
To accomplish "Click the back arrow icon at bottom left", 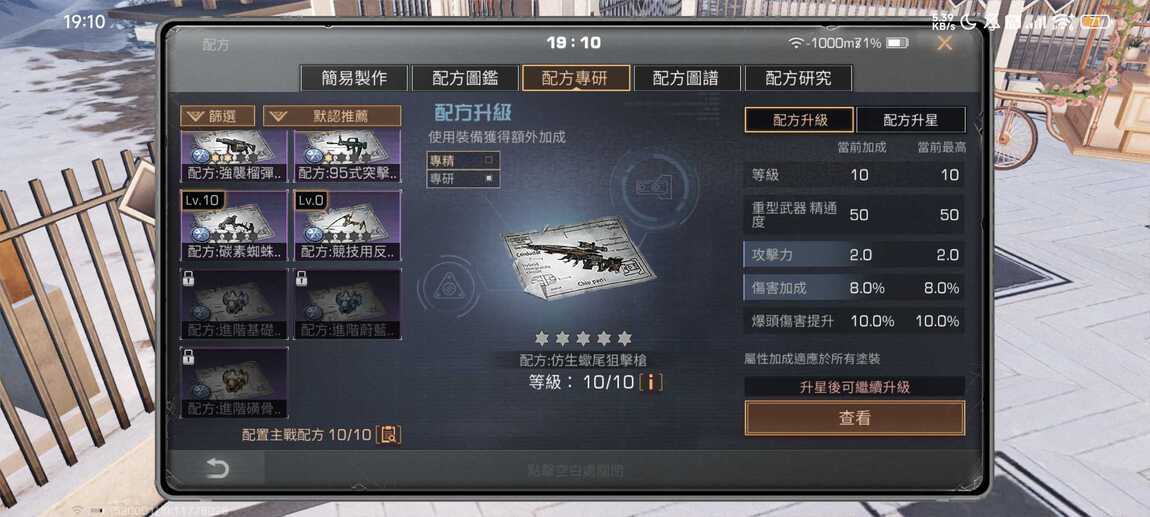I will point(217,469).
